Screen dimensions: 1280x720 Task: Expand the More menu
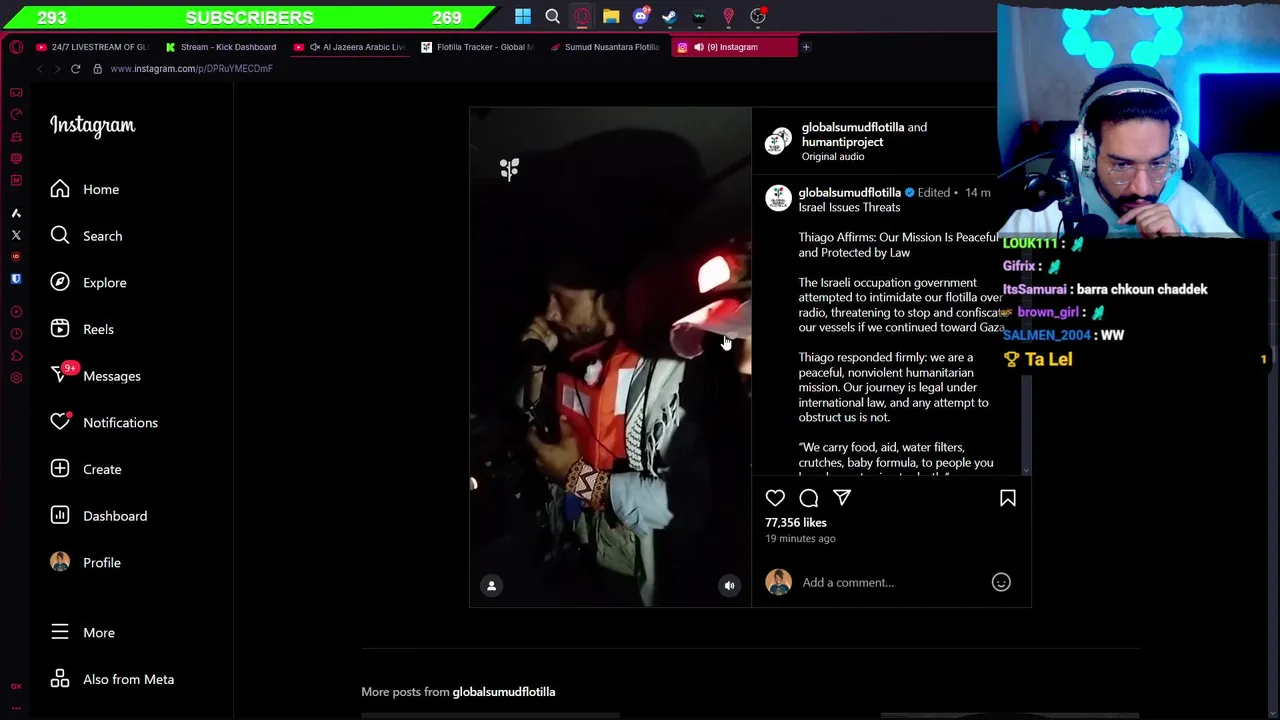(x=83, y=632)
